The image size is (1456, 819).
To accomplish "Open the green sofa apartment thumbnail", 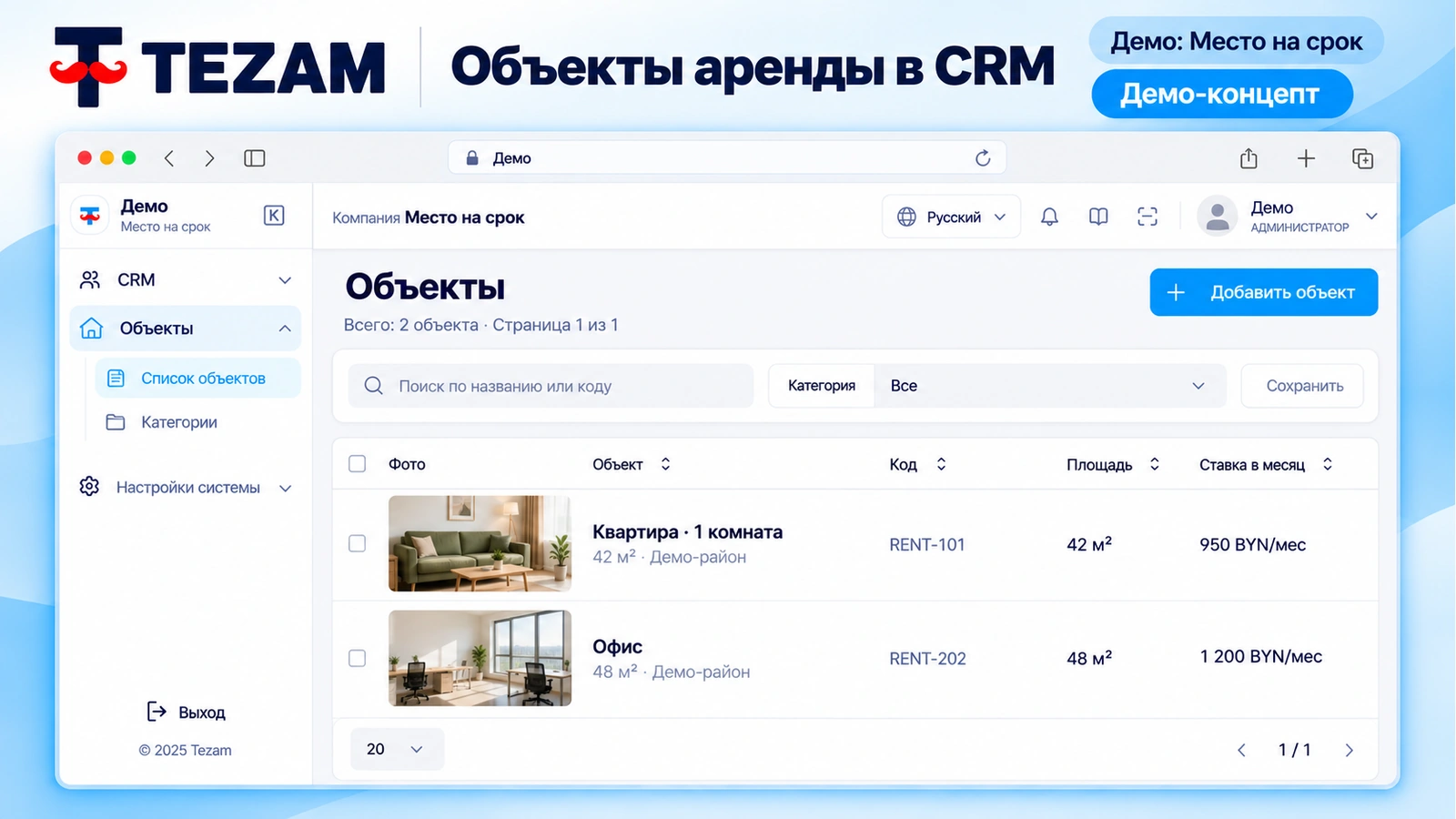I will pos(480,543).
